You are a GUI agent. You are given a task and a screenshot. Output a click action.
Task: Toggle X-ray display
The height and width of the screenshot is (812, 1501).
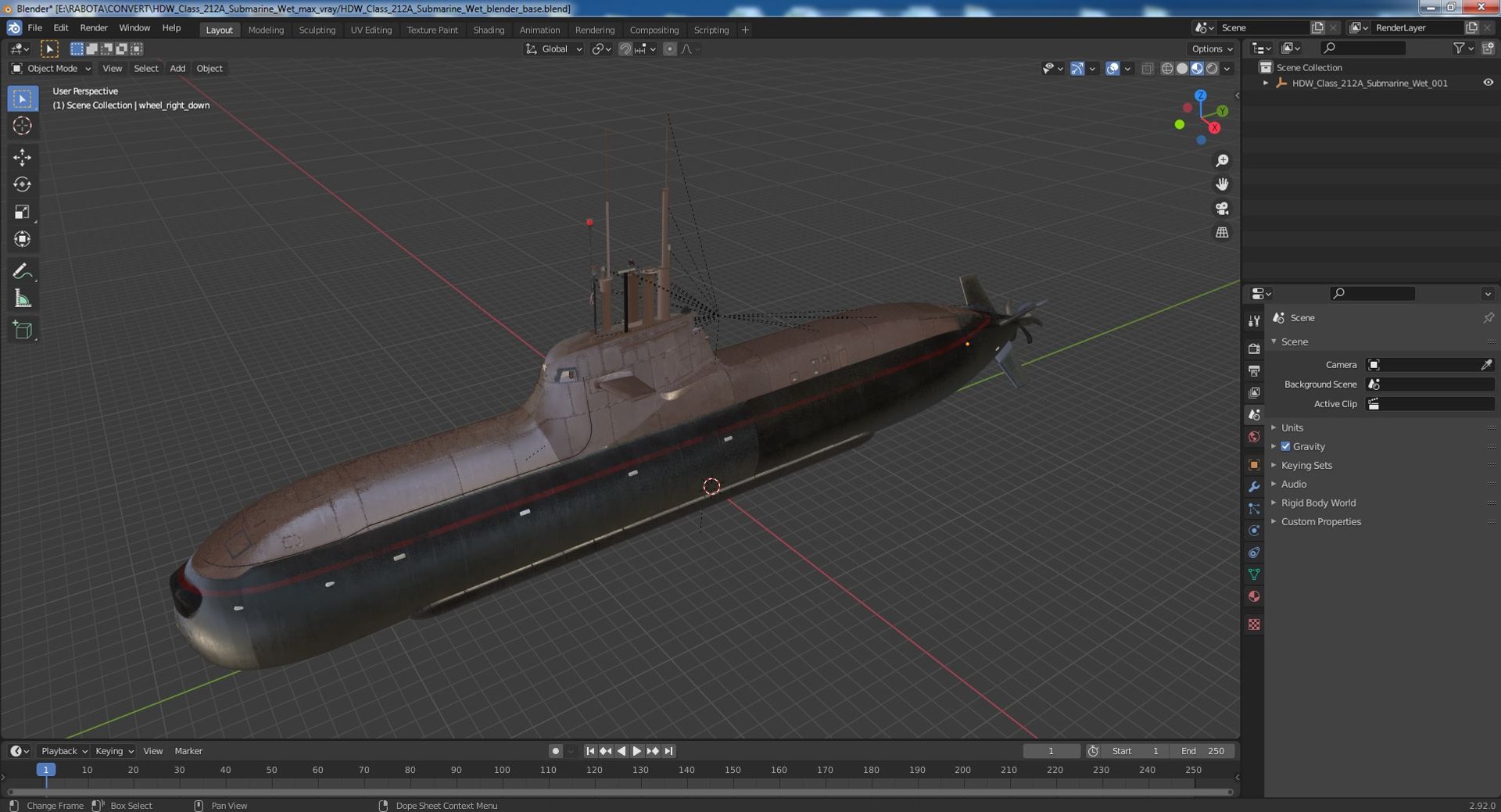pos(1147,69)
